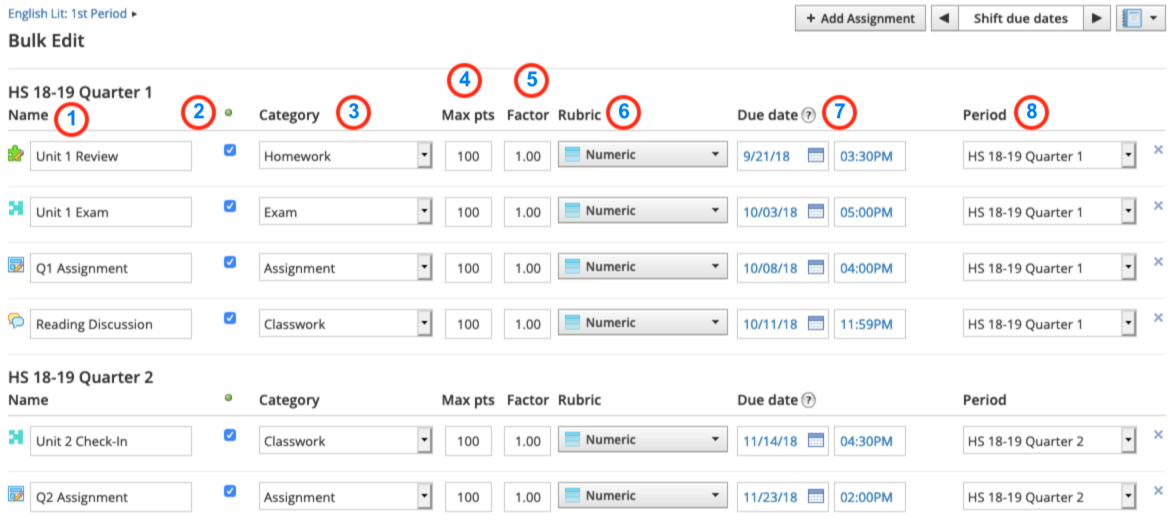This screenshot has height=525, width=1174.
Task: Toggle published checkbox for Reading Discussion
Action: click(230, 318)
